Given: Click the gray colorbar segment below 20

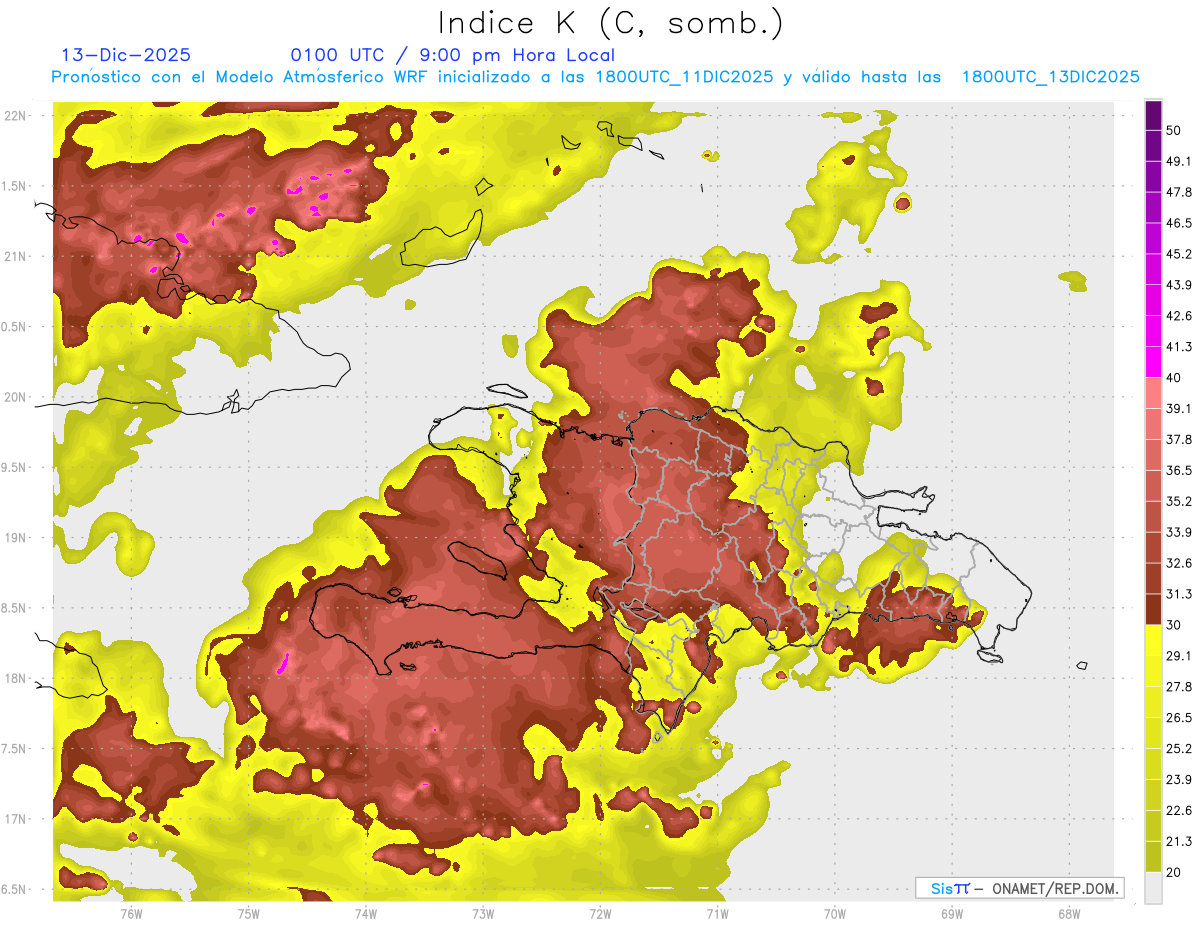Looking at the screenshot, I should tap(1153, 887).
